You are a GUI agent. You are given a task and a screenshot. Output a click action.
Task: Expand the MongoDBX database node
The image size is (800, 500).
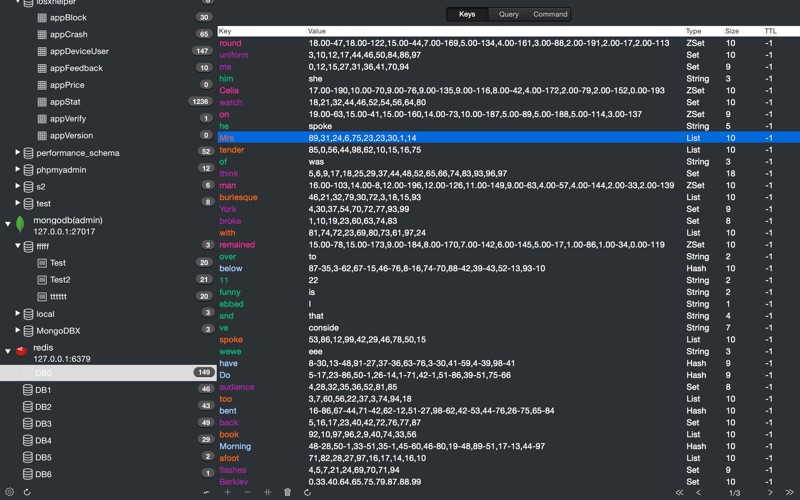tap(17, 330)
